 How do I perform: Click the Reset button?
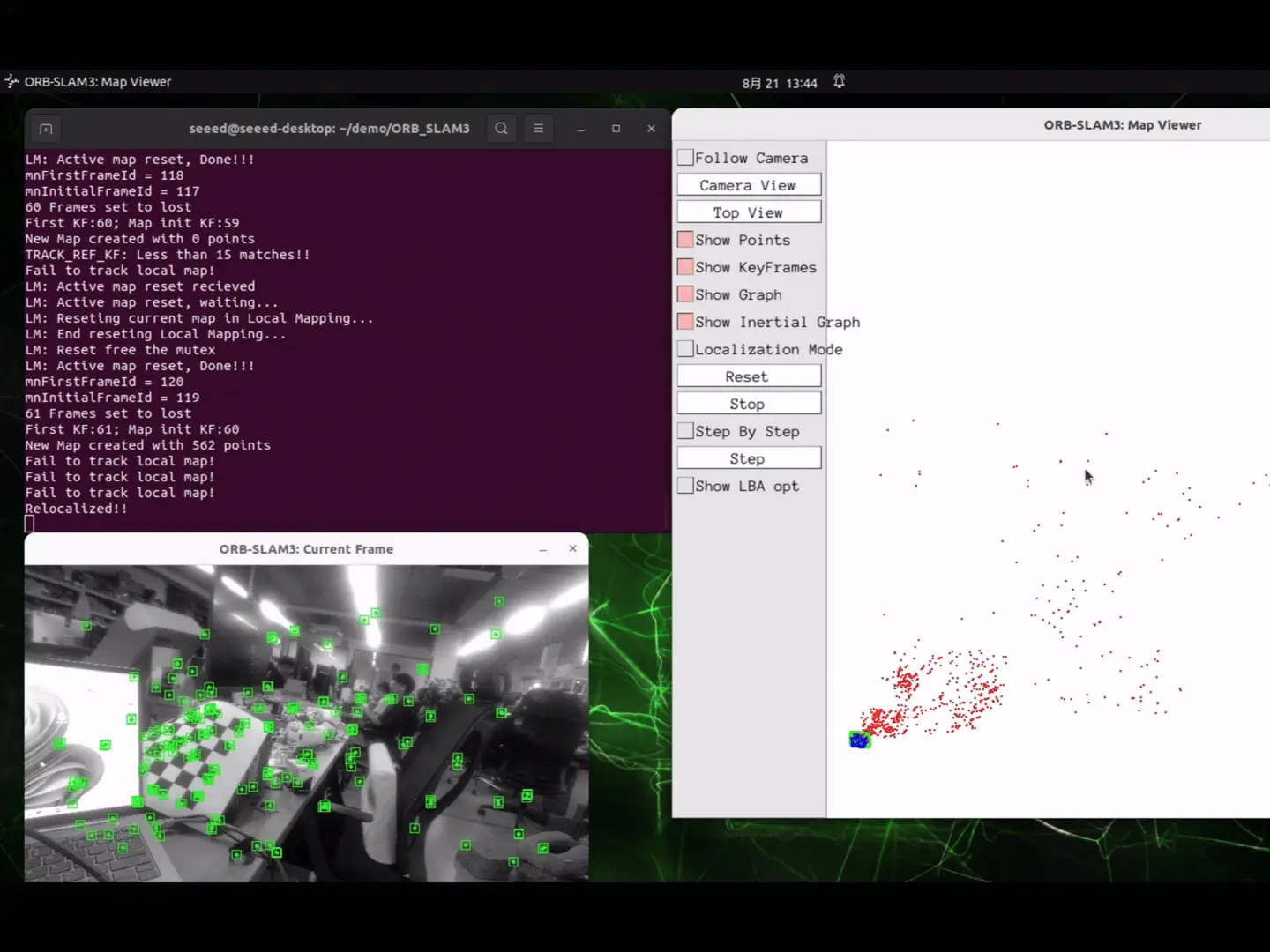(748, 376)
